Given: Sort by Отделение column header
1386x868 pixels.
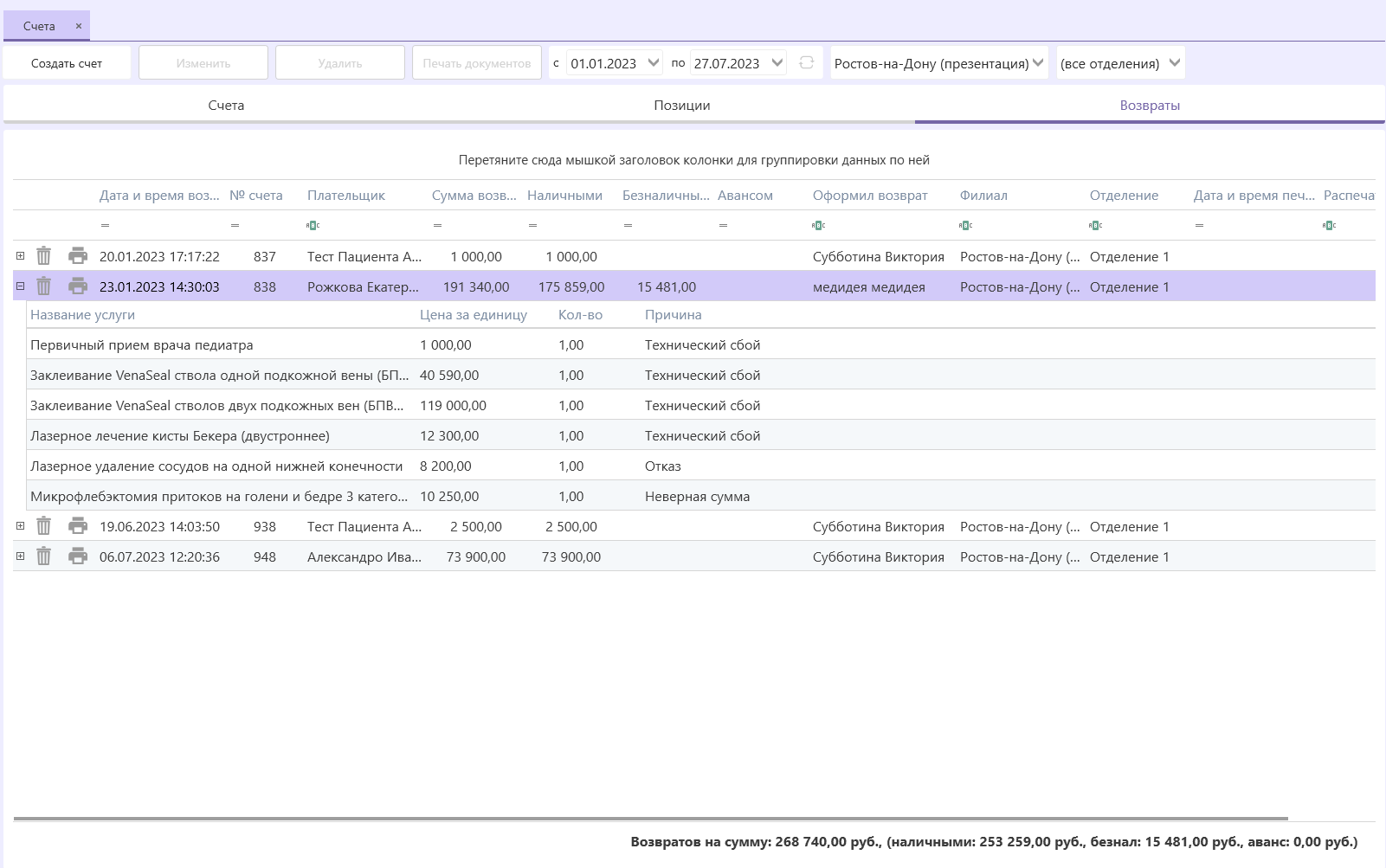Looking at the screenshot, I should click(1124, 195).
